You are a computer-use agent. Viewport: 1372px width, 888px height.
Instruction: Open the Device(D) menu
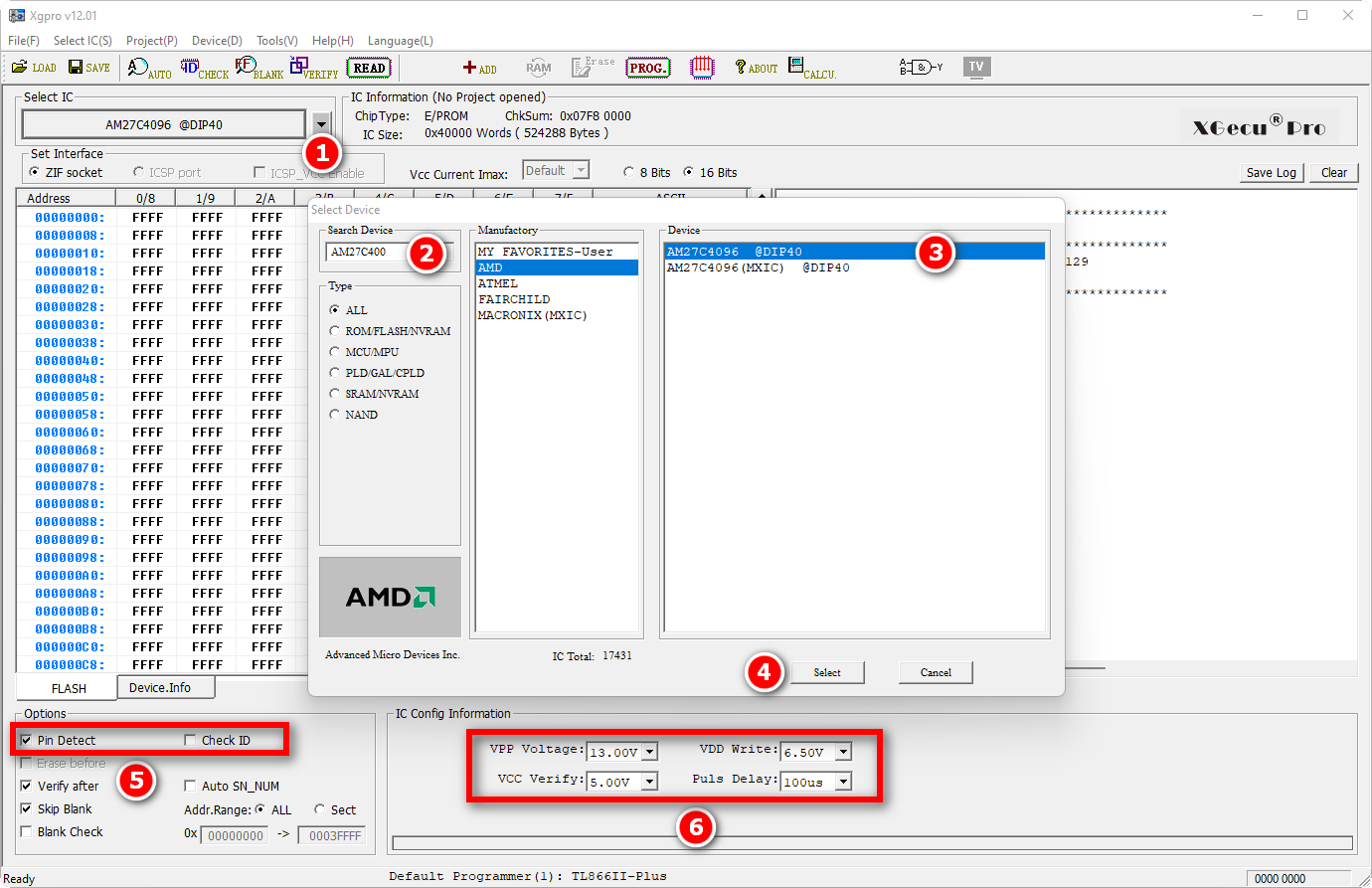pos(217,41)
